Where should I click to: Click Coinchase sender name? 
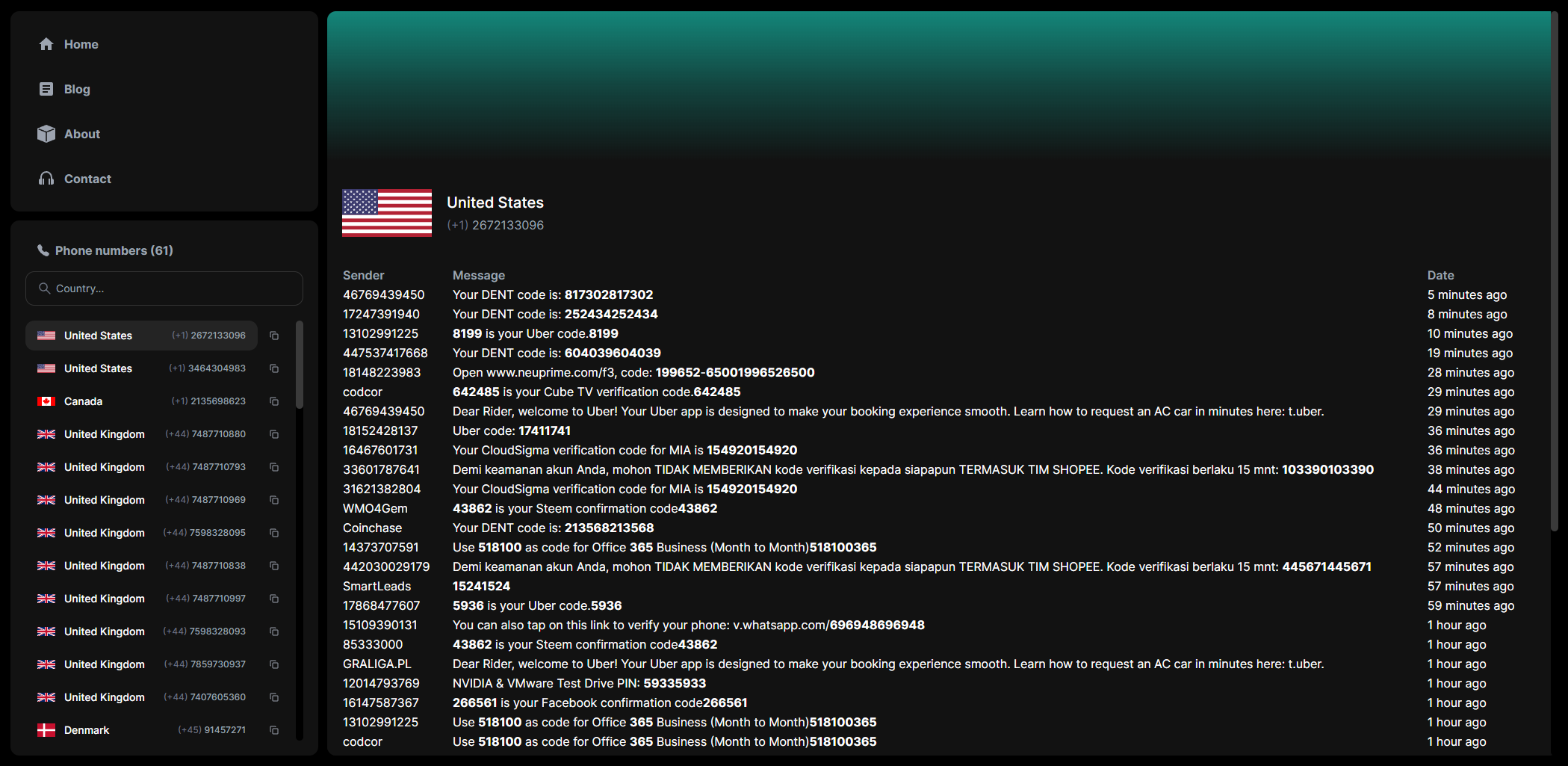372,528
